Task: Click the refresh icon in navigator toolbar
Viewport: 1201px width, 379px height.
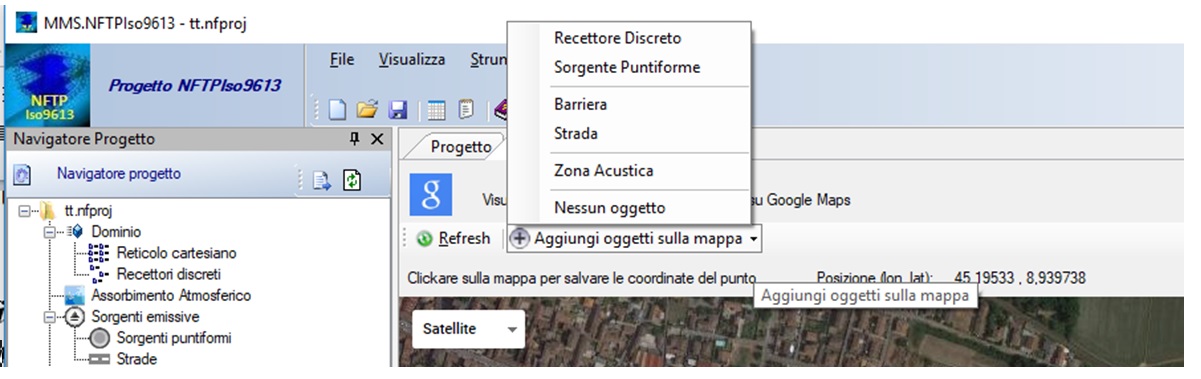Action: [352, 180]
